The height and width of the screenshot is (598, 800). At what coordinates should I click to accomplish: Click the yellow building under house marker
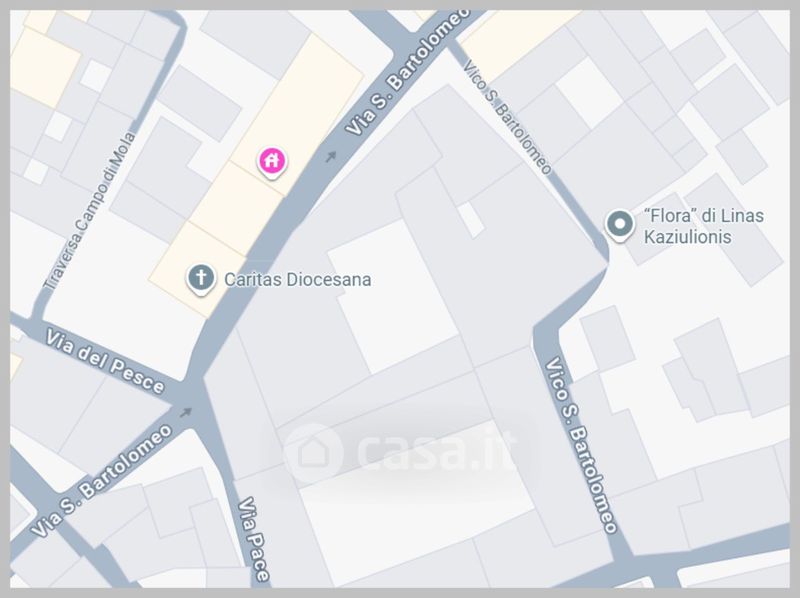click(x=239, y=208)
